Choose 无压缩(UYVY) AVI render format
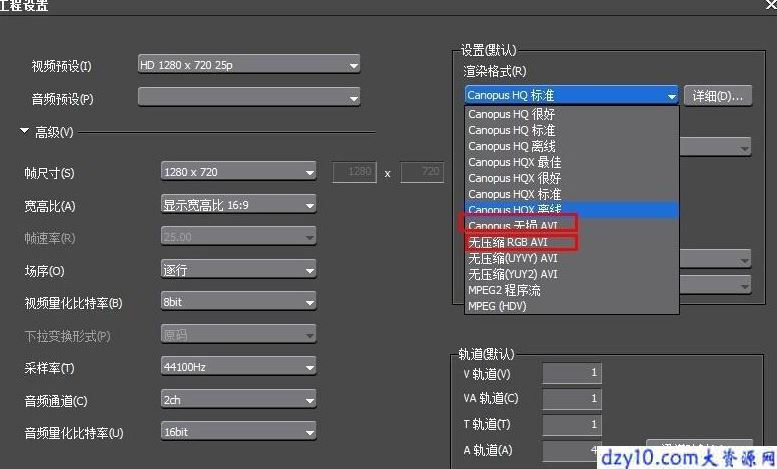Image resolution: width=777 pixels, height=469 pixels. tap(571, 258)
